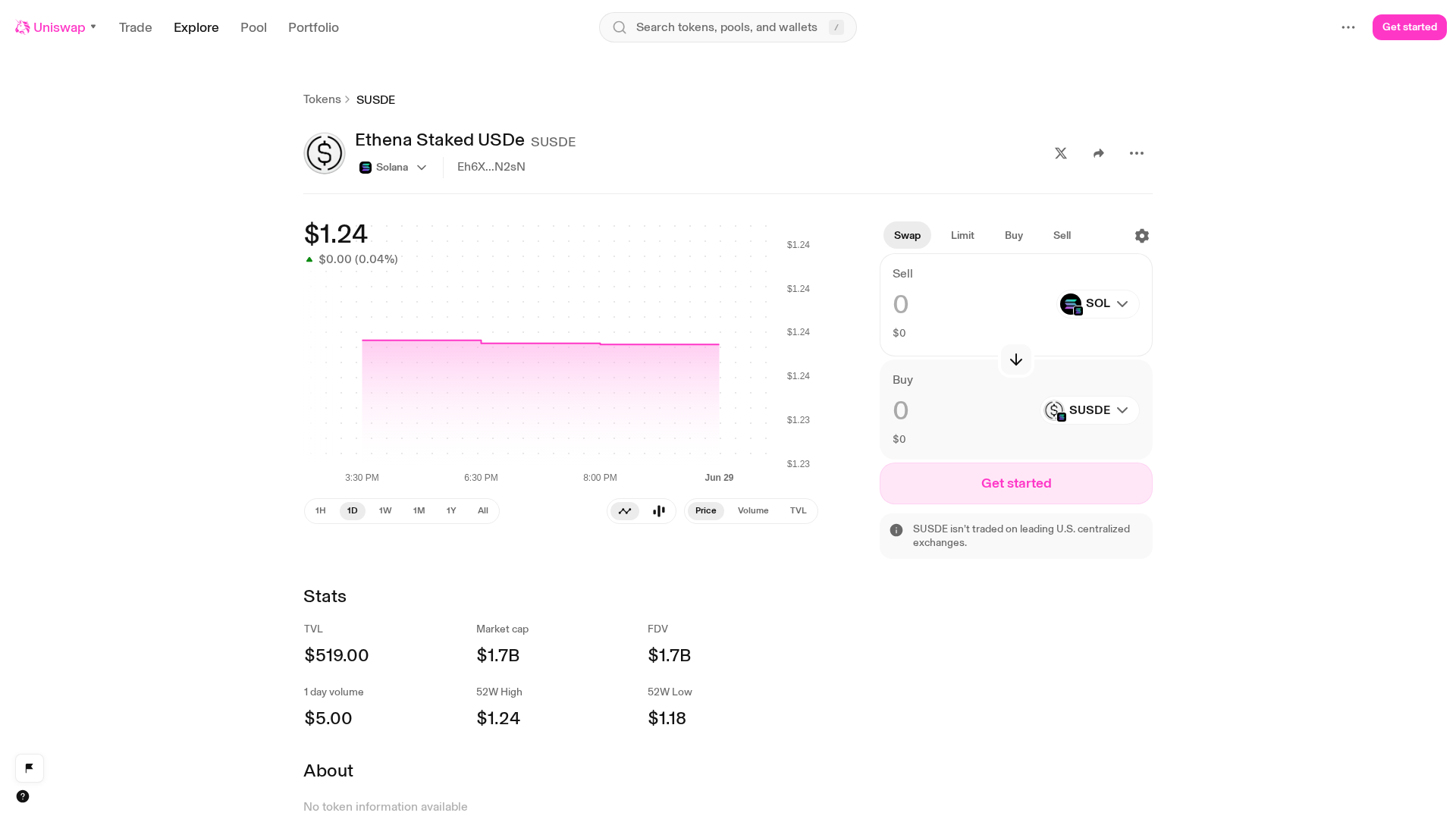Switch to candlestick chart view
The image size is (1456, 819).
[659, 511]
